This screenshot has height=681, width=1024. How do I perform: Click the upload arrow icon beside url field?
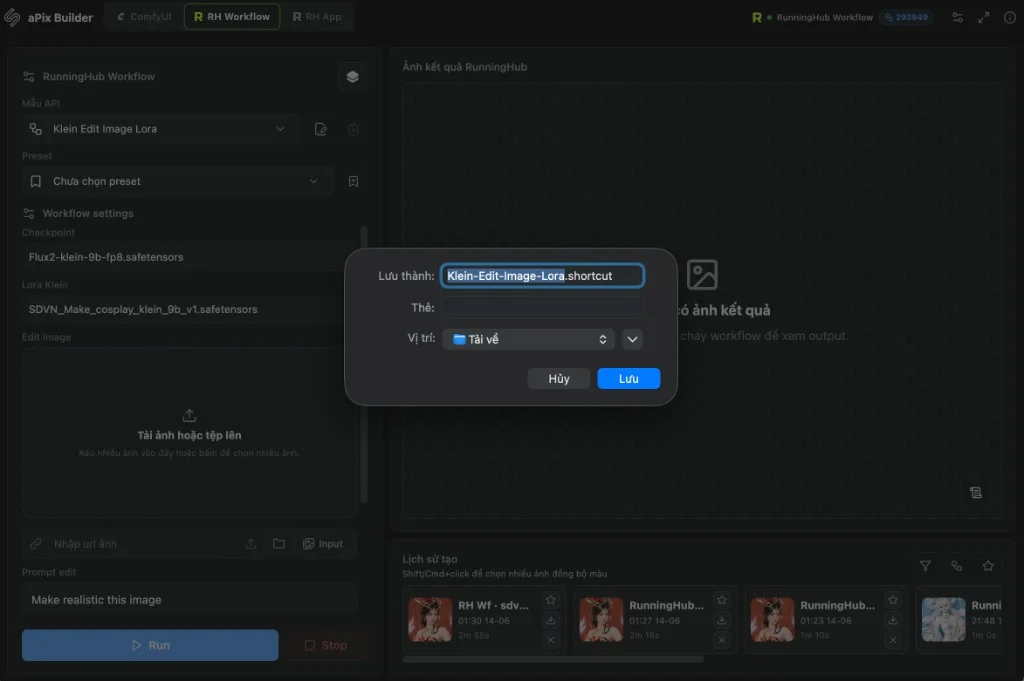pyautogui.click(x=251, y=544)
